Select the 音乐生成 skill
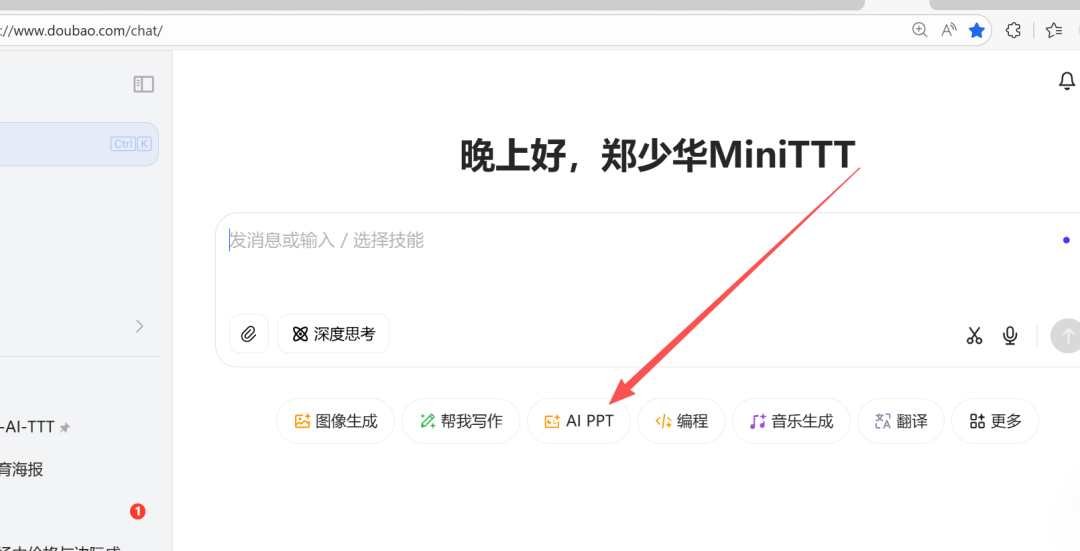The height and width of the screenshot is (551, 1080). click(791, 421)
